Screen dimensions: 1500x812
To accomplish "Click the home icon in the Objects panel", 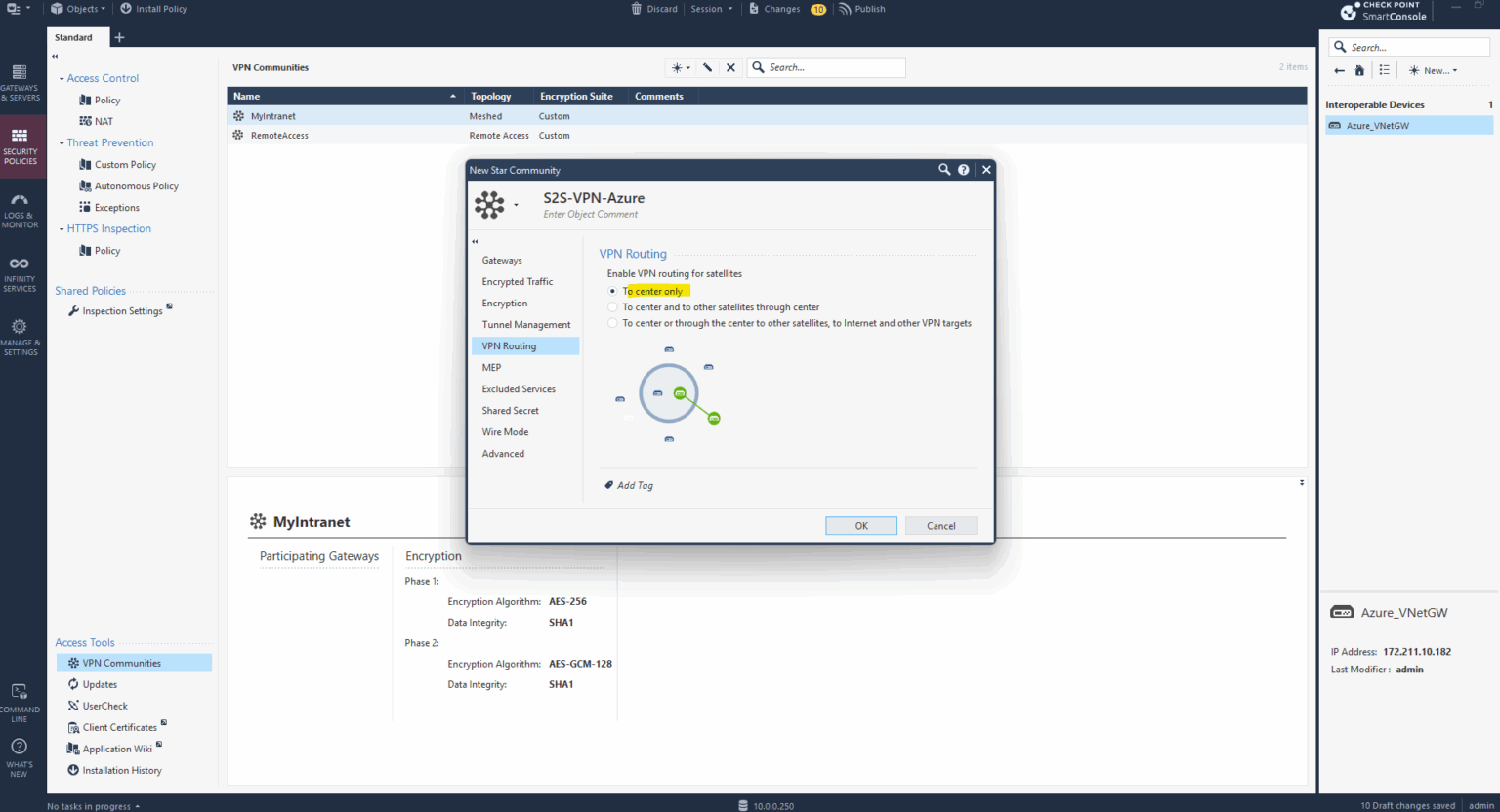I will point(1359,69).
